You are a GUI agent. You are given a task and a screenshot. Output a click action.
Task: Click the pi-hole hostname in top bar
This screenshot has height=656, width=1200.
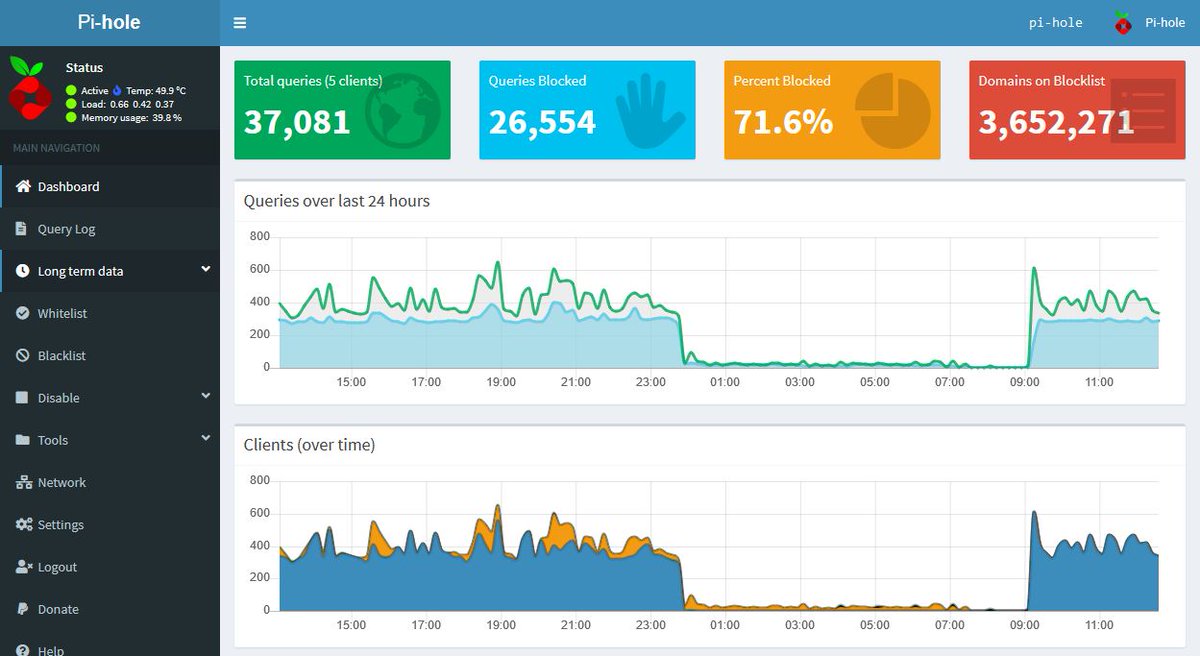click(1055, 22)
